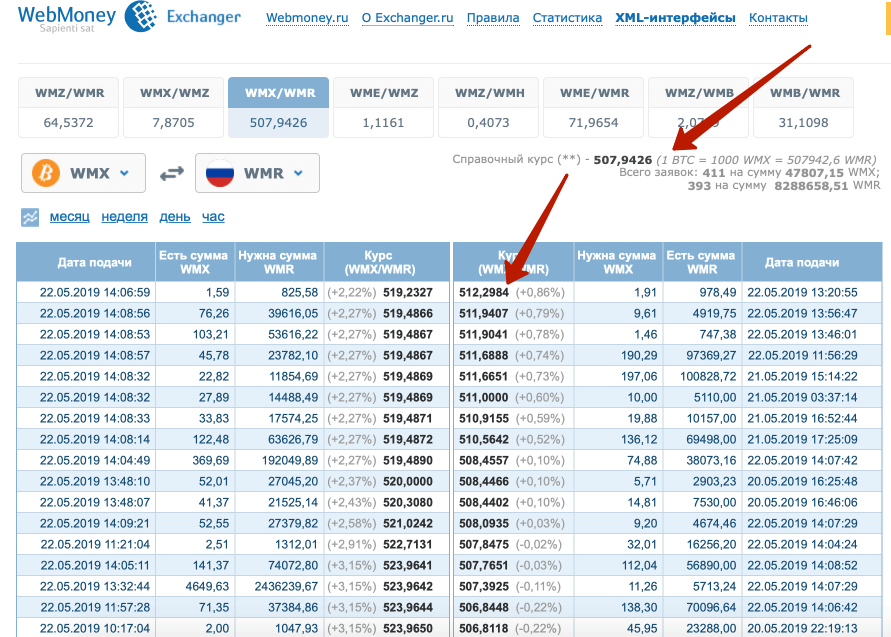This screenshot has height=637, width=891.
Task: Click the amount 192049,89
Action: point(290,460)
